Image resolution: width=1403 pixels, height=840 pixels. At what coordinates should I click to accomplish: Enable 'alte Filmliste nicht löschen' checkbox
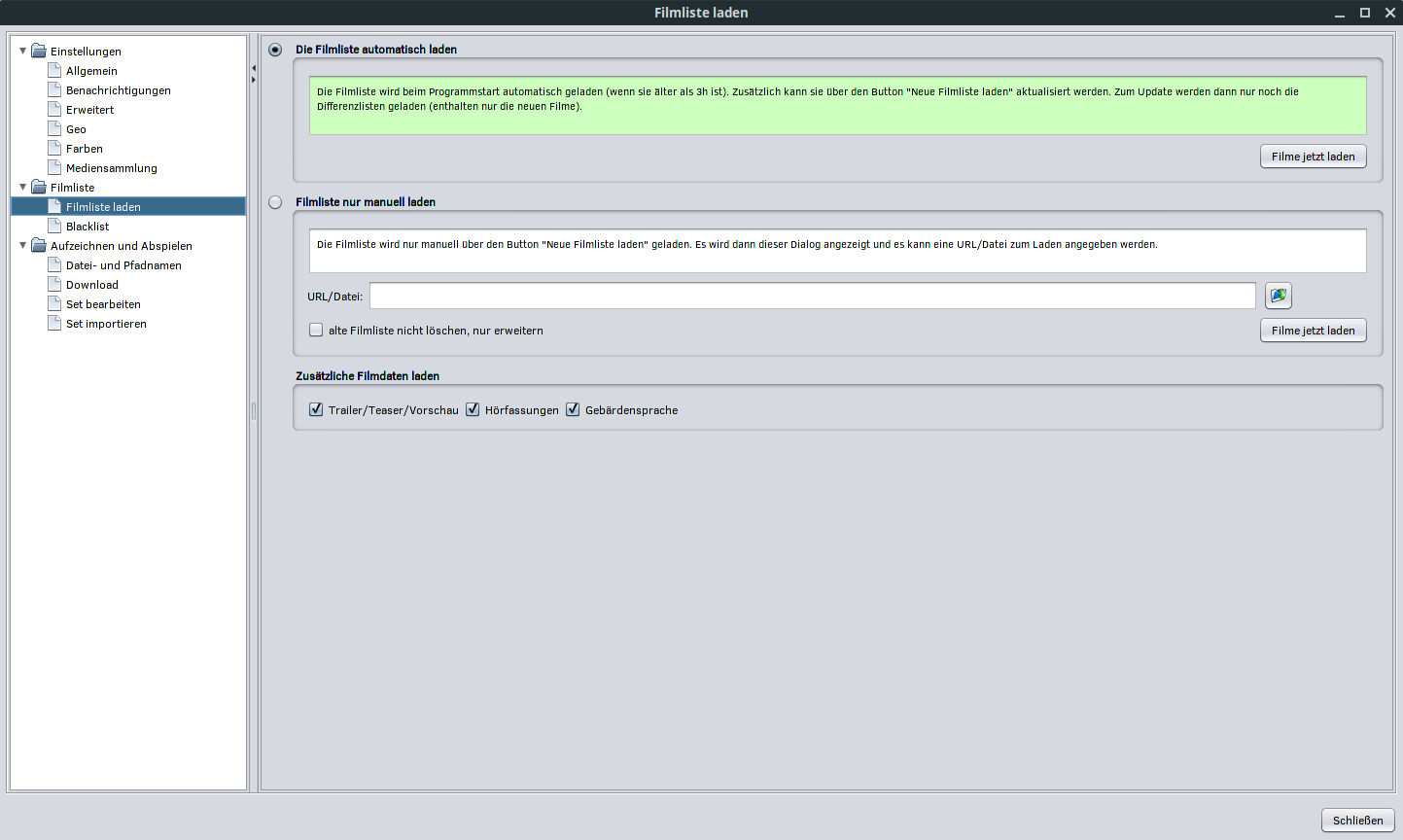tap(316, 331)
